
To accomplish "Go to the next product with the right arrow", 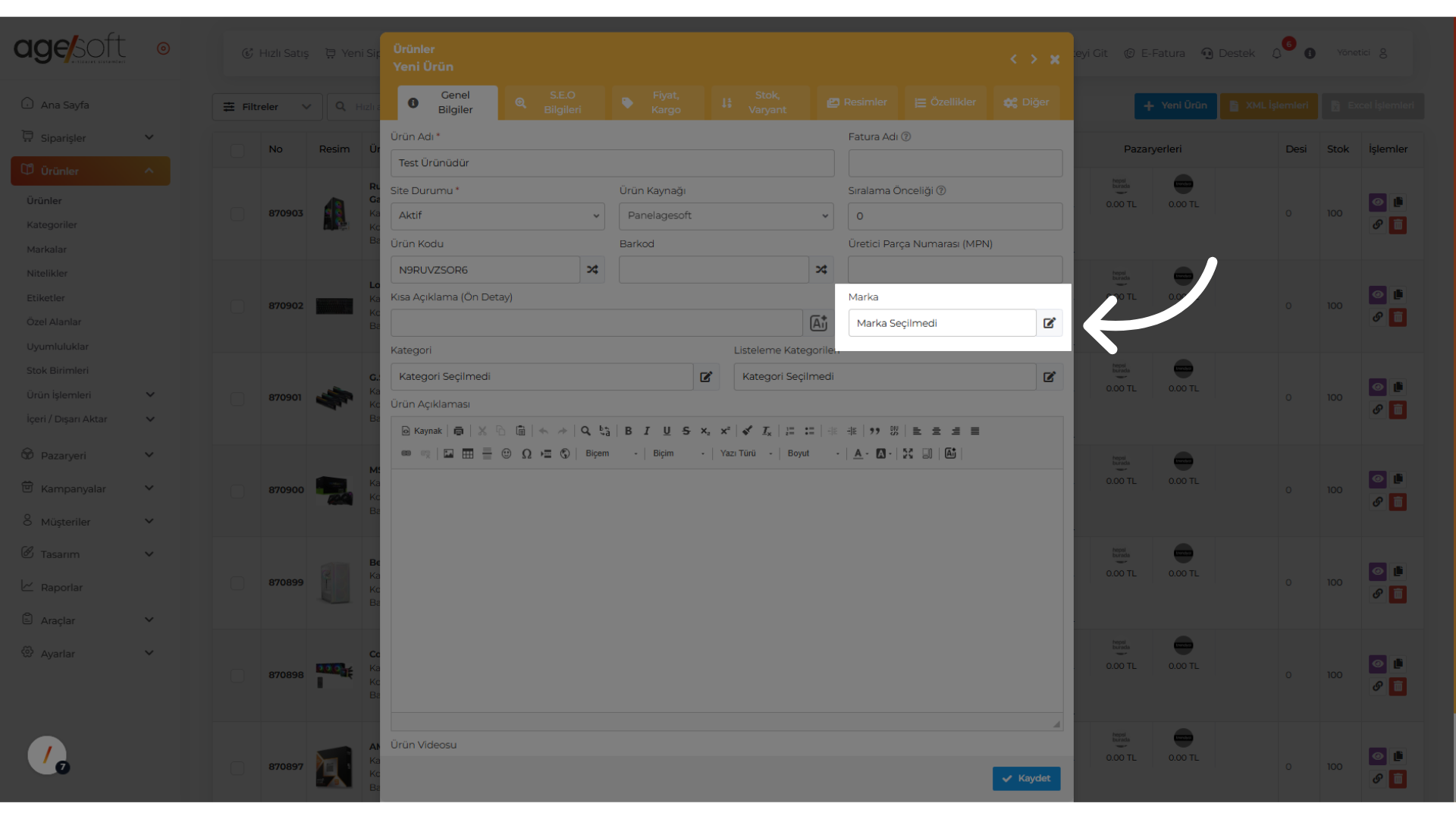I will click(1034, 59).
